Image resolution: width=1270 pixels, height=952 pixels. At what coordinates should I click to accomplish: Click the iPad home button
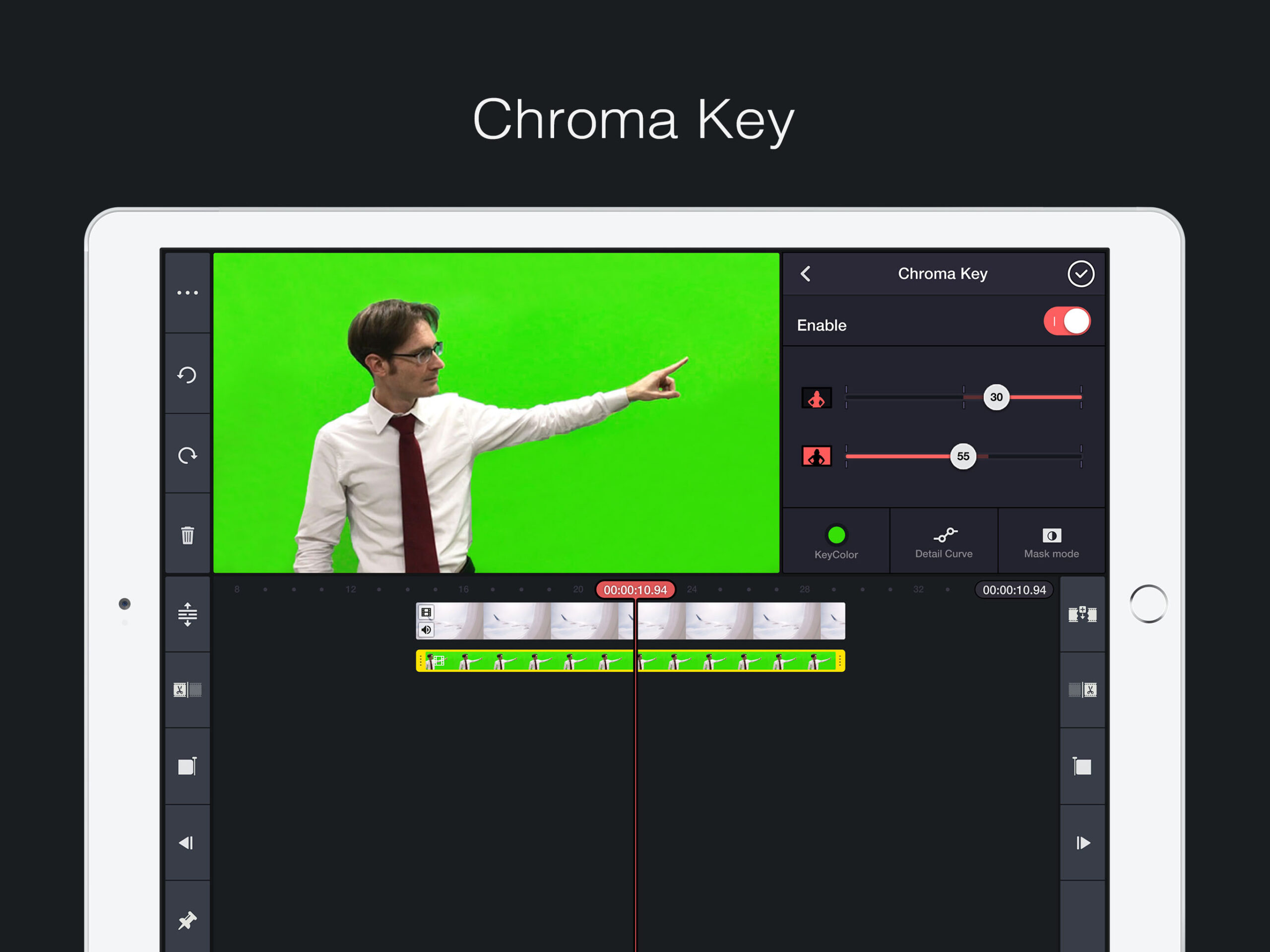pos(1148,603)
